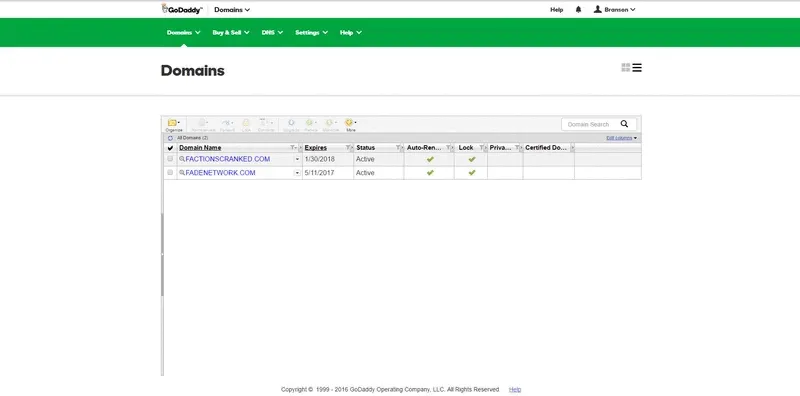Click the left vertical scrollbar thumb
800x396 pixels.
point(162,254)
